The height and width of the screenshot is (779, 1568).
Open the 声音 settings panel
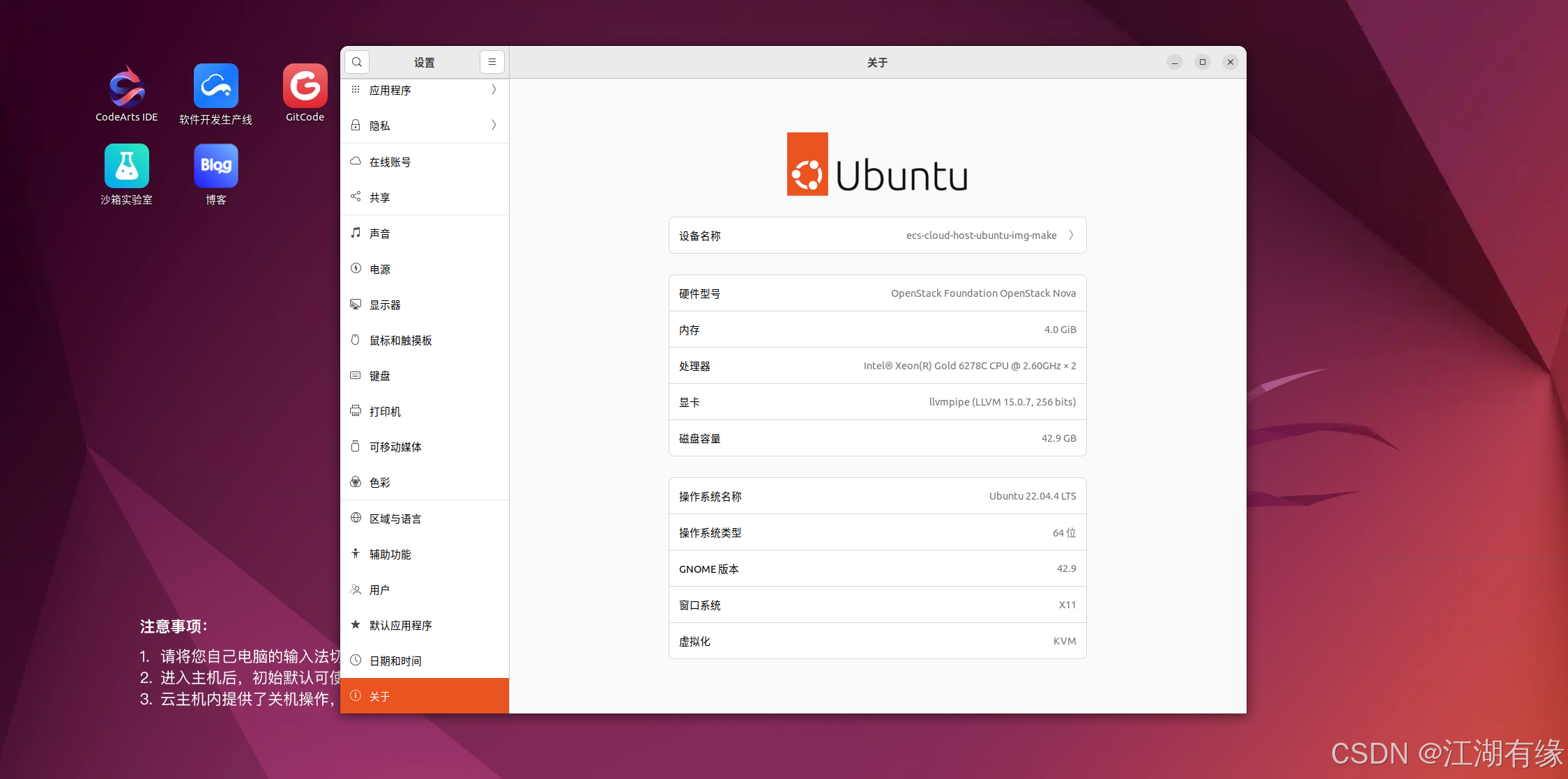[425, 233]
